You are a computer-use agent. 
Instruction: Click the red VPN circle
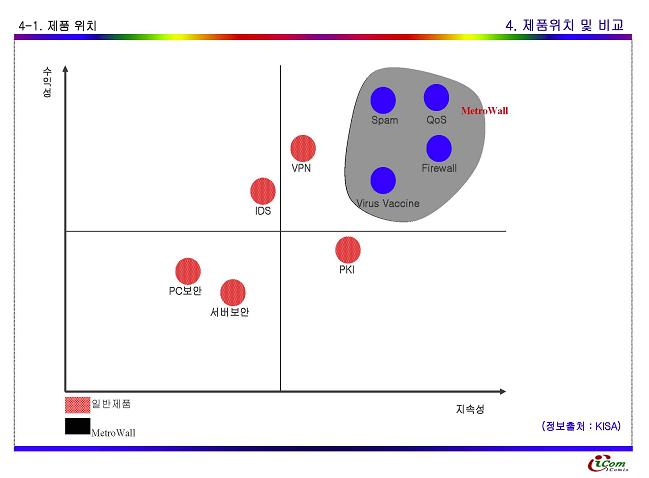point(303,148)
